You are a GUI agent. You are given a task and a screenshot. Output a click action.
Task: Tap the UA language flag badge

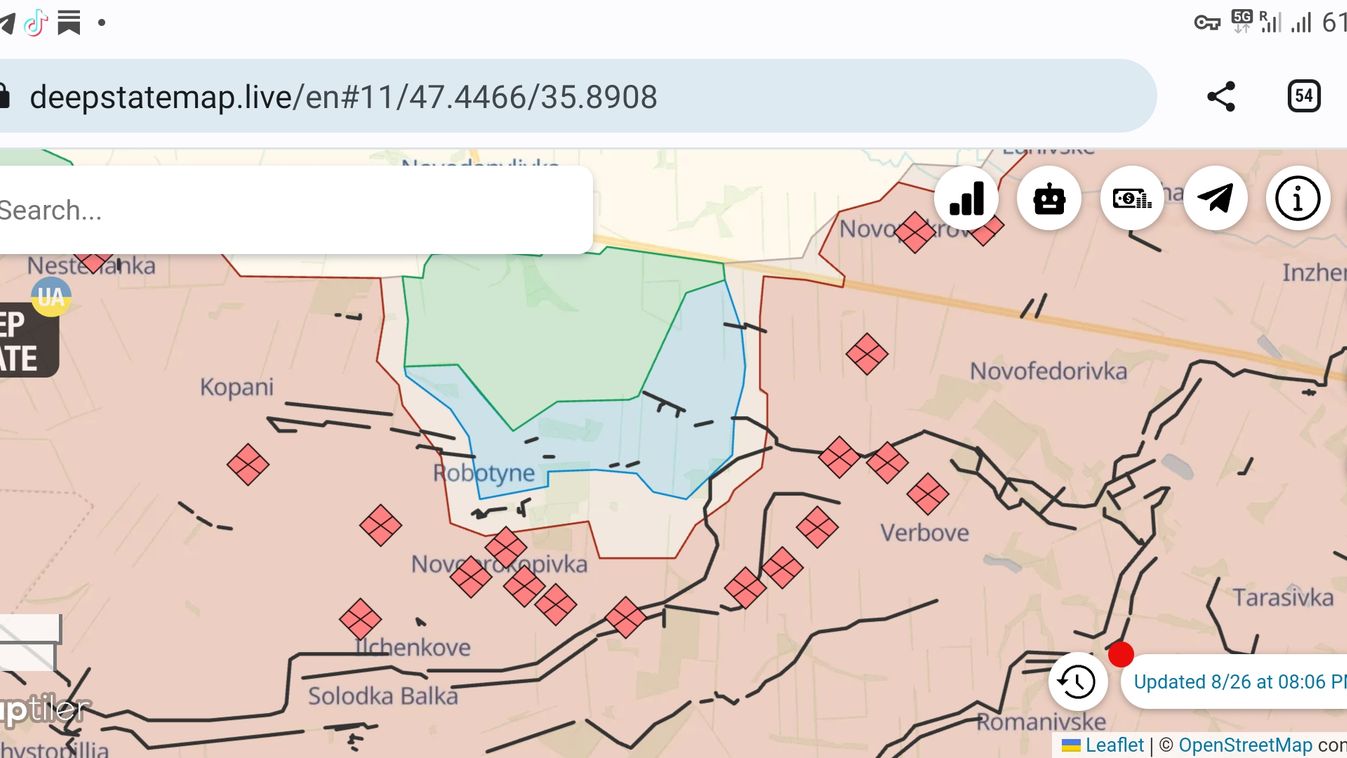point(50,296)
